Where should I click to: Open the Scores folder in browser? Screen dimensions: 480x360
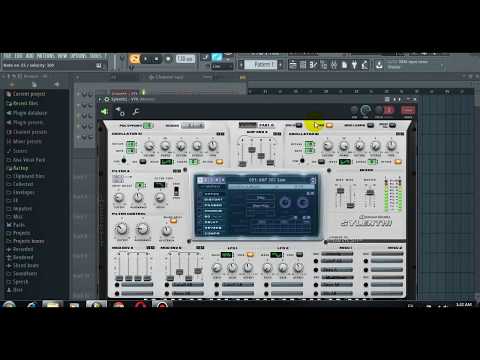coord(17,151)
